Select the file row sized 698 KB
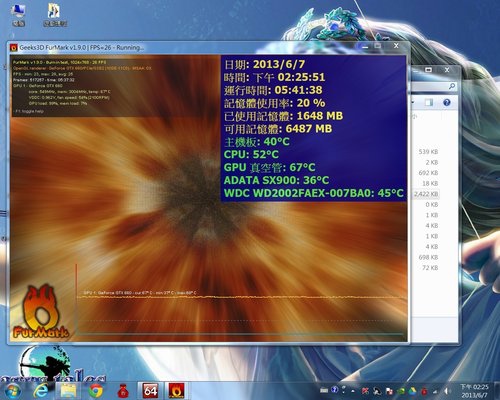The width and height of the screenshot is (500, 400). [428, 257]
